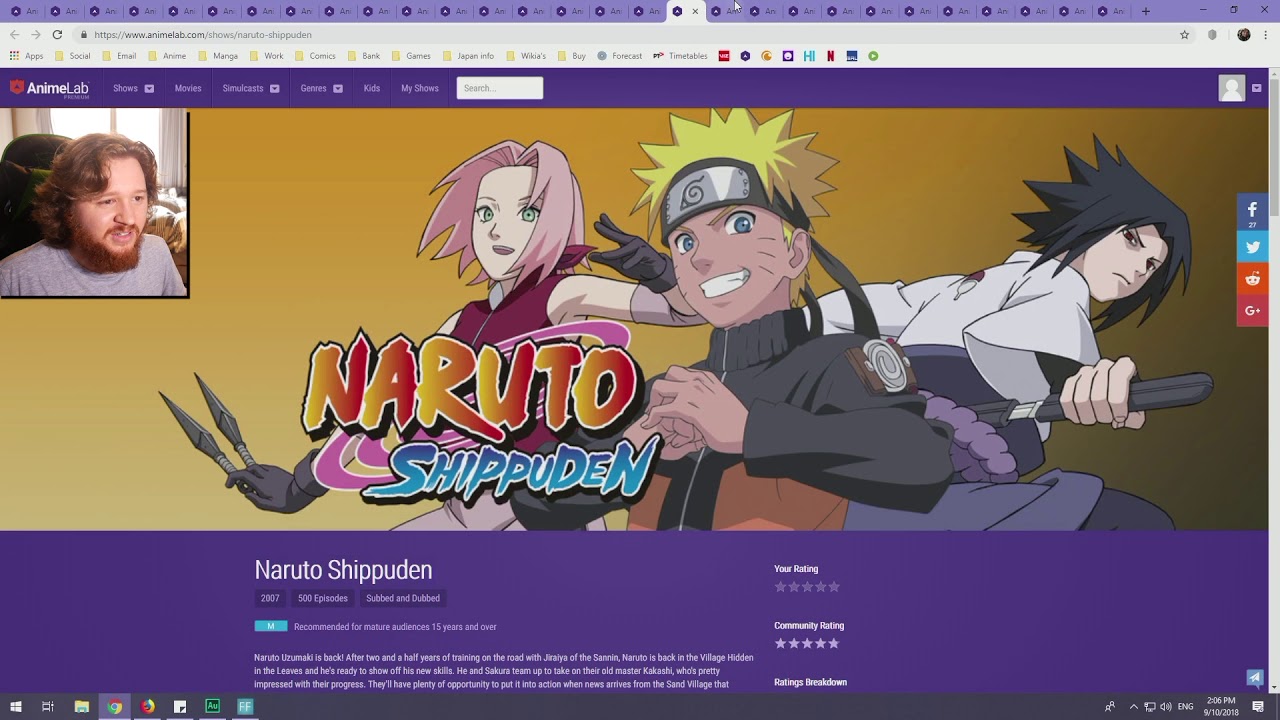Close the active browser tab
This screenshot has height=720, width=1280.
pos(695,11)
